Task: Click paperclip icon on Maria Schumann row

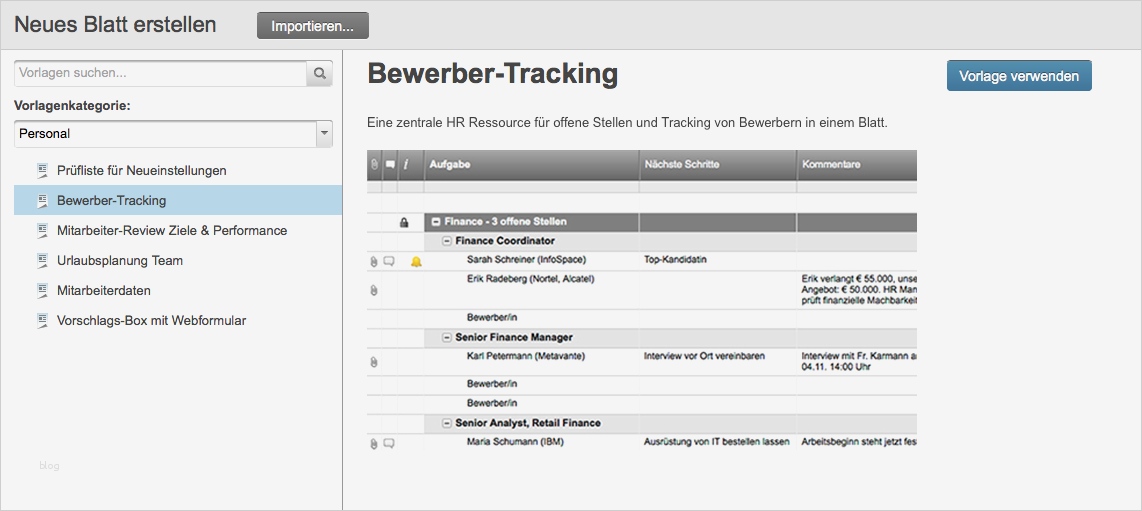Action: tap(374, 443)
